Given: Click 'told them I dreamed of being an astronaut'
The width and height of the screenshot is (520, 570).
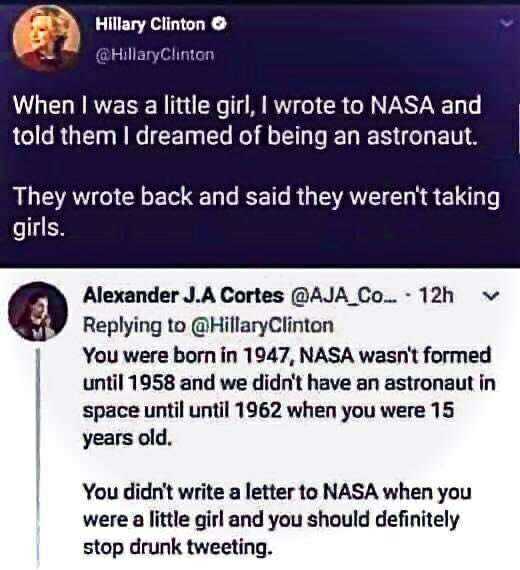Looking at the screenshot, I should pyautogui.click(x=245, y=136).
